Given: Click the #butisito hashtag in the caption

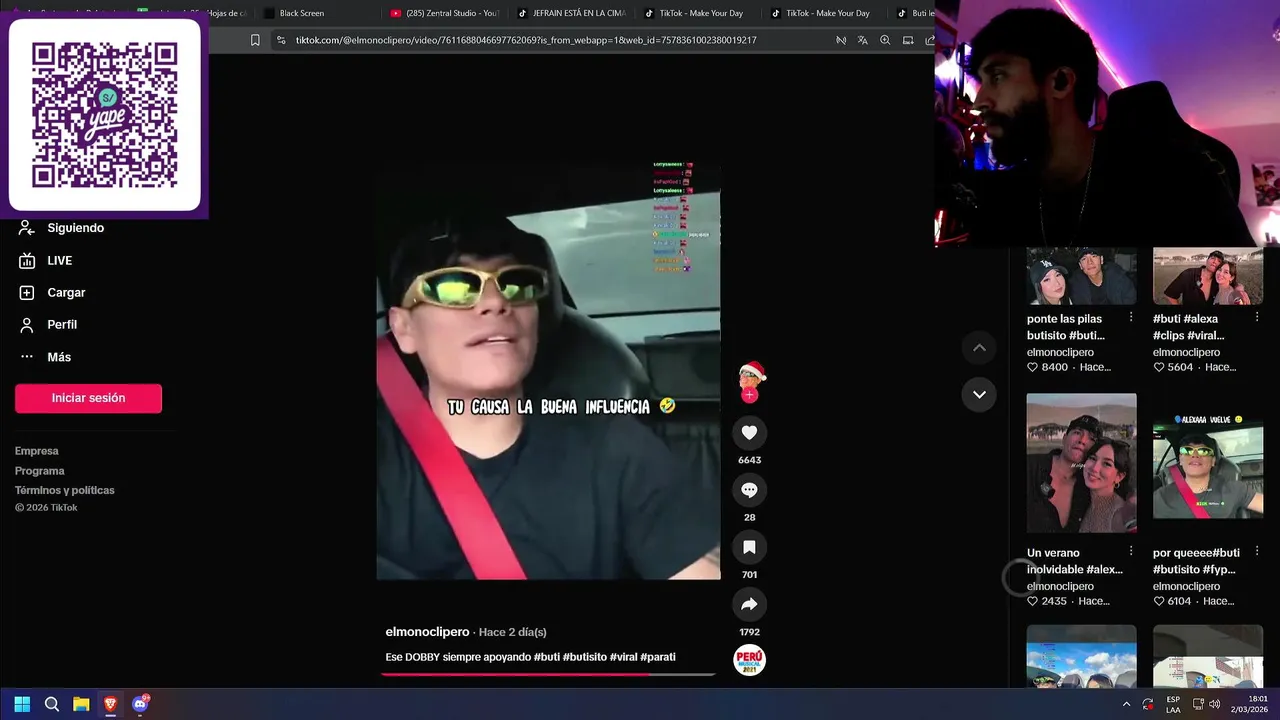Looking at the screenshot, I should (x=584, y=657).
